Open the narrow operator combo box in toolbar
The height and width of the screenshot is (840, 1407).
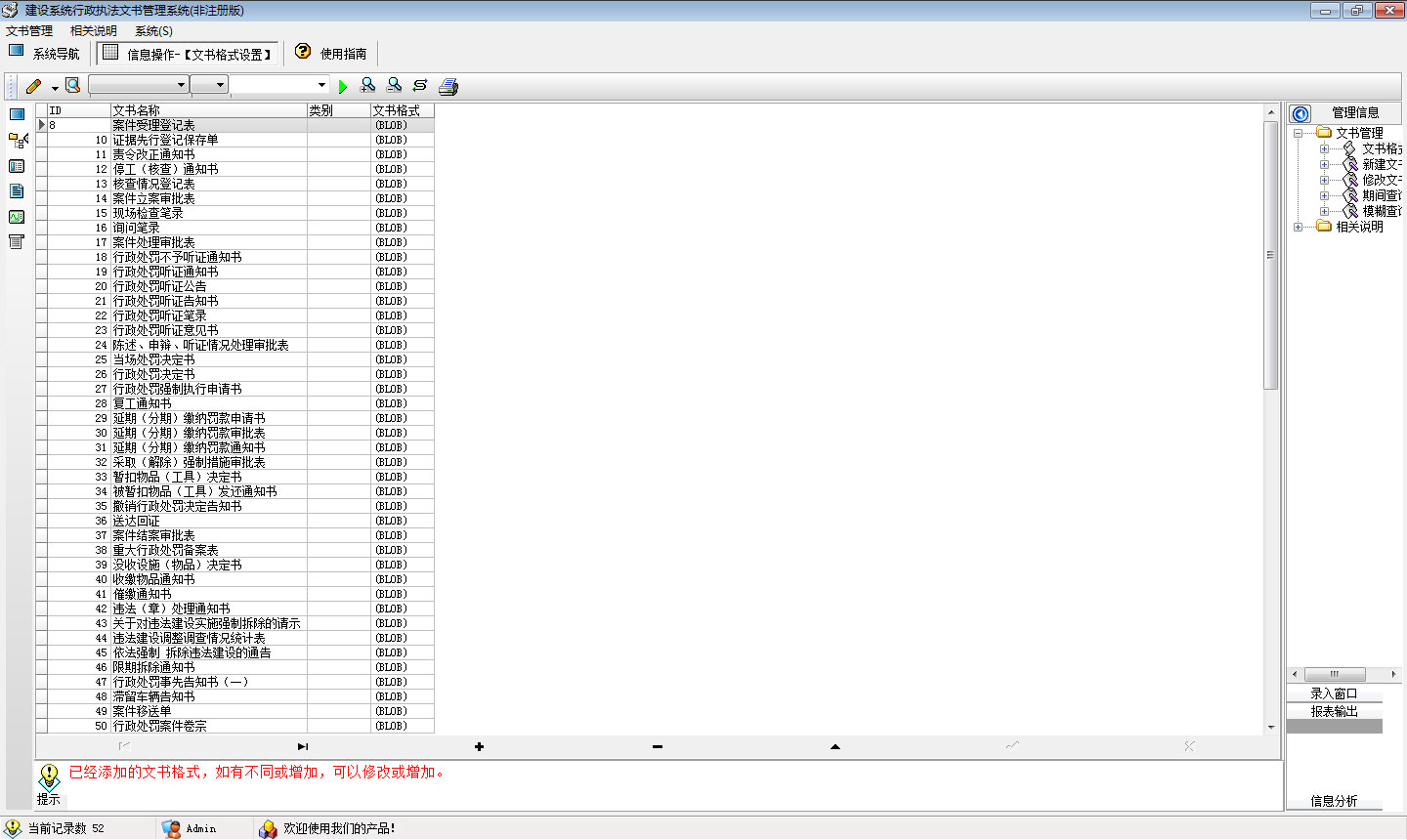coord(209,85)
